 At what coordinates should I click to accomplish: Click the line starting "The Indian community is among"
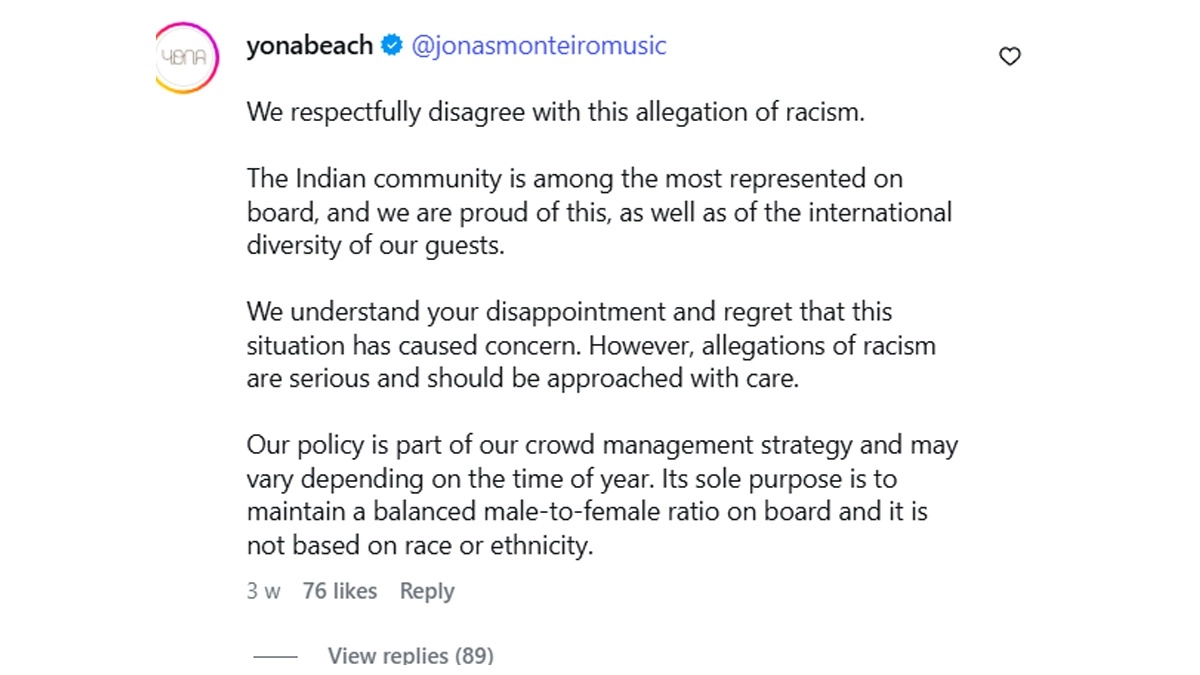(x=575, y=179)
